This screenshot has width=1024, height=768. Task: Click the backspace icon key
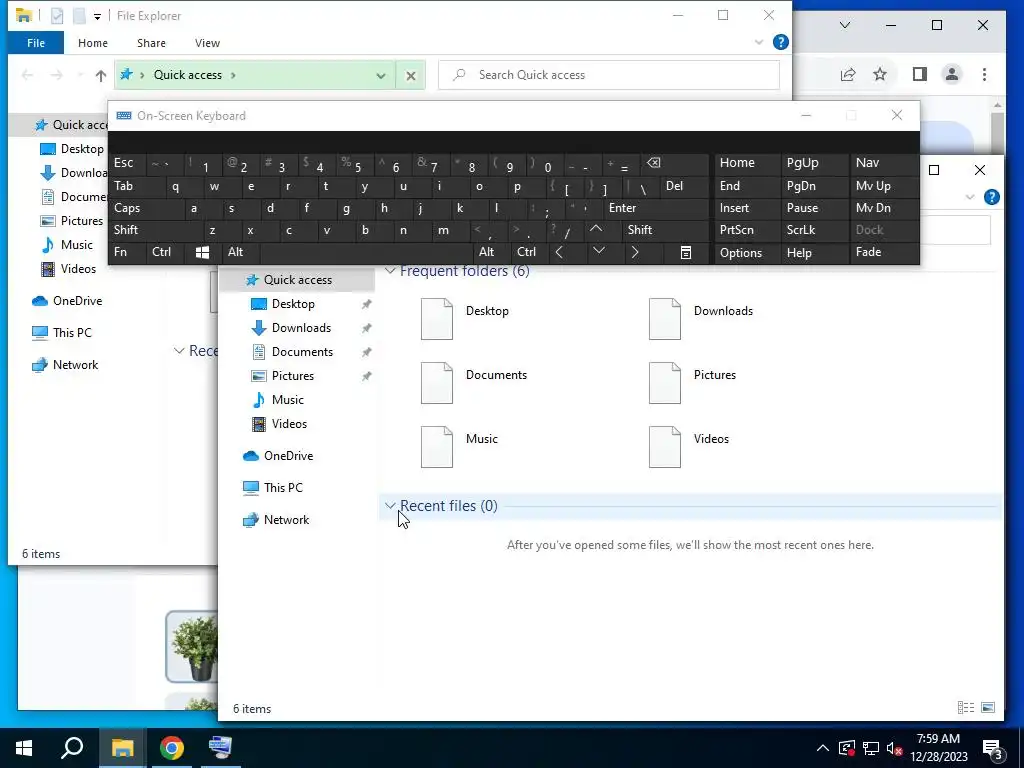point(674,163)
